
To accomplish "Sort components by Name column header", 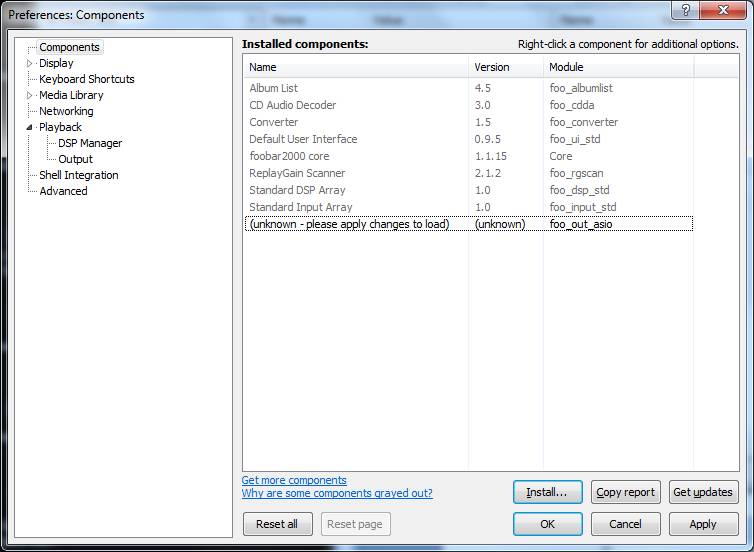I will pos(356,67).
